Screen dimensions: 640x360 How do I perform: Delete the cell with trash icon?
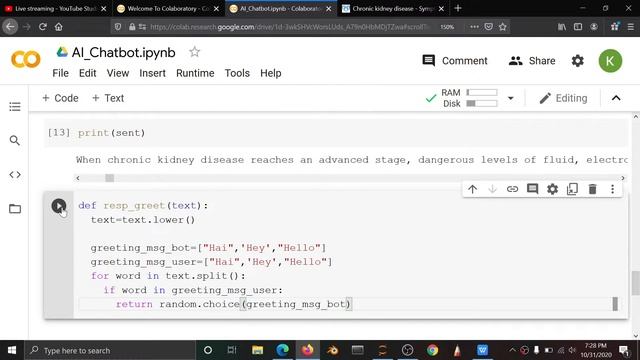[592, 189]
